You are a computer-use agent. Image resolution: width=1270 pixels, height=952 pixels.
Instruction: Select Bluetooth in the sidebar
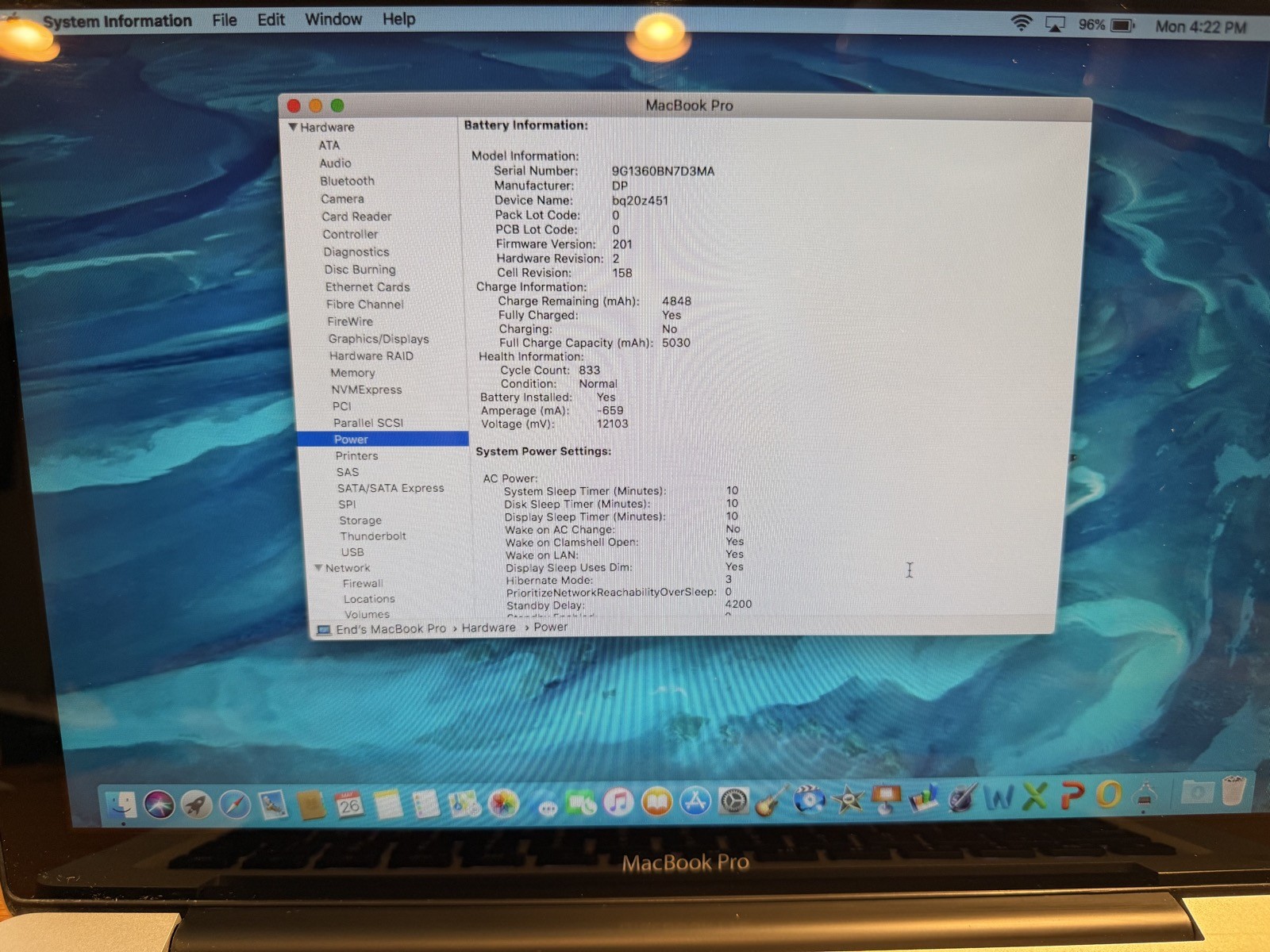pyautogui.click(x=347, y=181)
